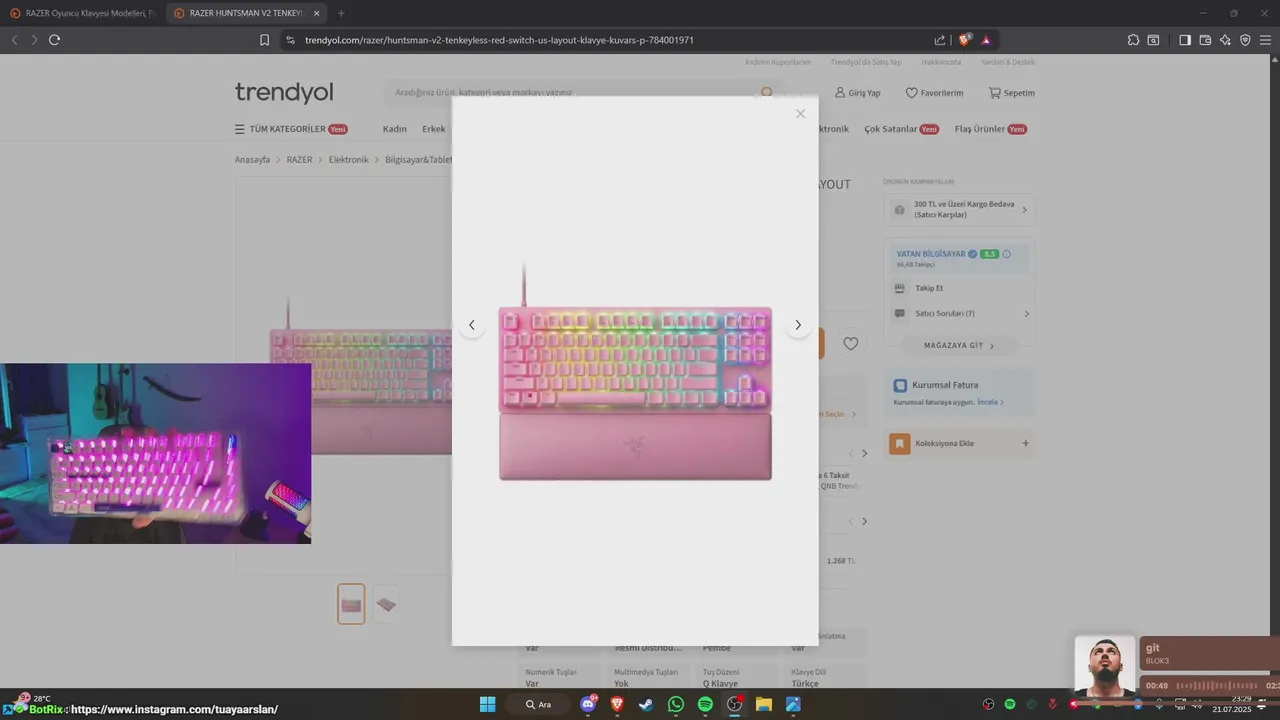
Task: Add product to favorites heart button
Action: click(850, 343)
